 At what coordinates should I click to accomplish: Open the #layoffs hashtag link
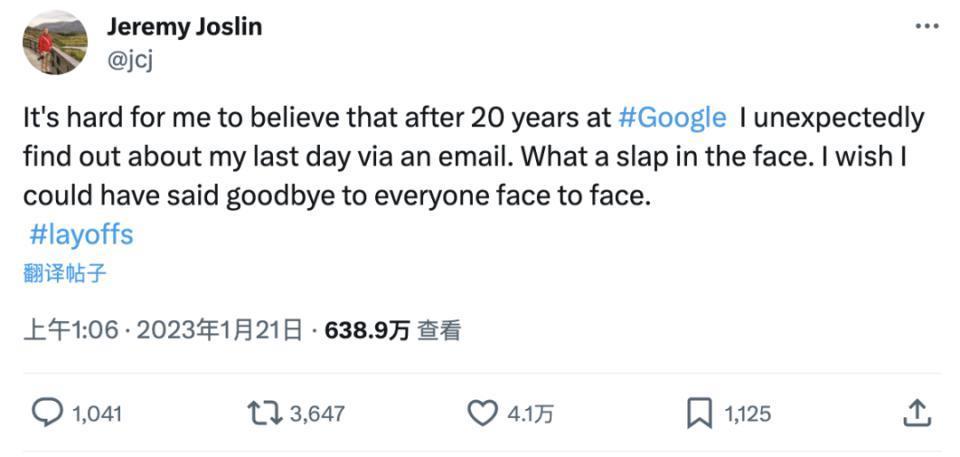point(81,235)
